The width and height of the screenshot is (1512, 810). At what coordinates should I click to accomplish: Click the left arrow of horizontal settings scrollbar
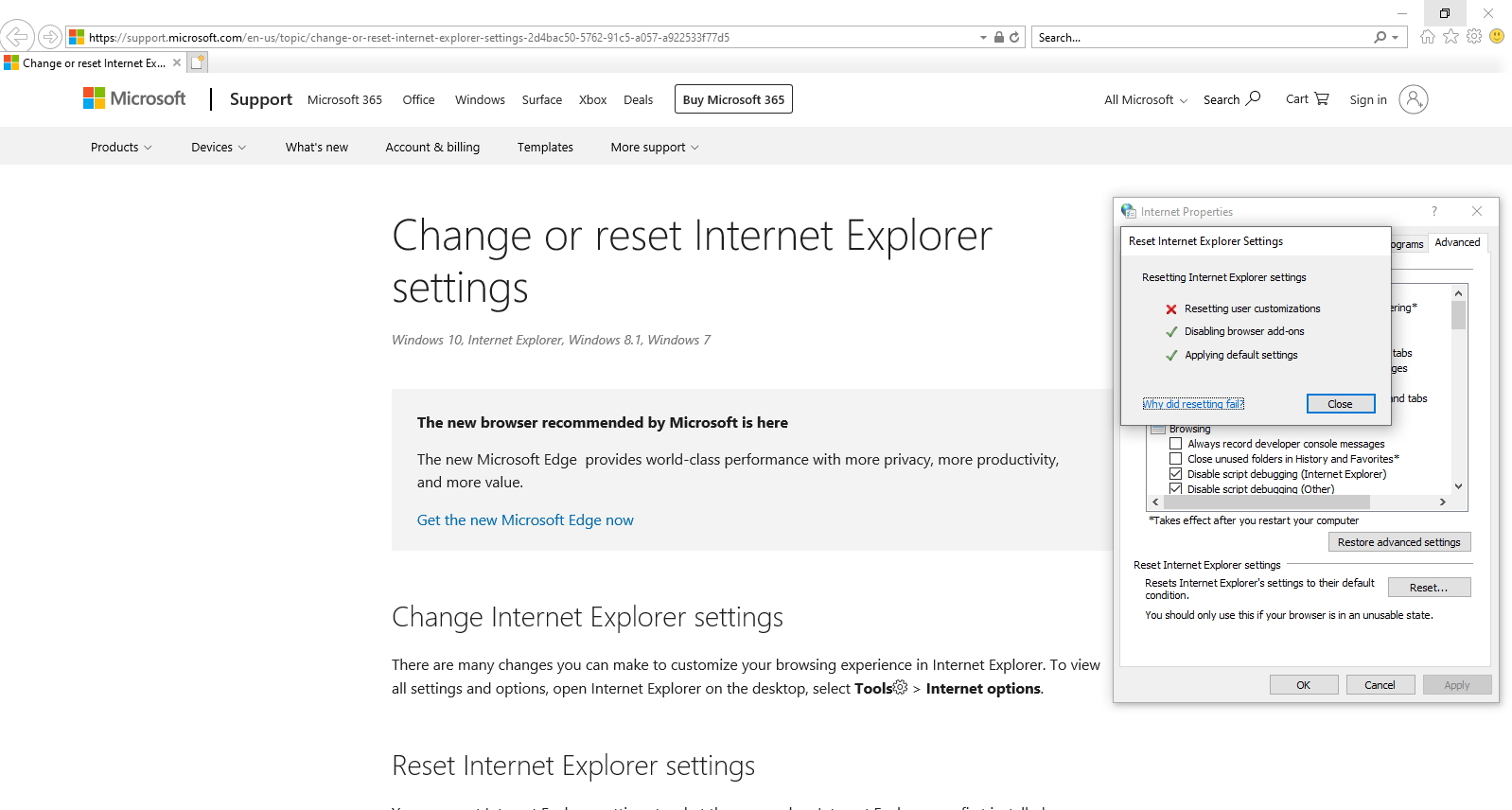(x=1155, y=502)
